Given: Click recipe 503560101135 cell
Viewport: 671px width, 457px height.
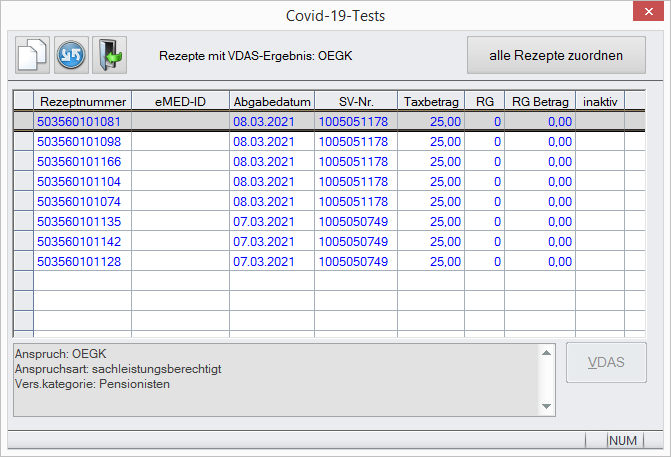Looking at the screenshot, I should [x=82, y=221].
